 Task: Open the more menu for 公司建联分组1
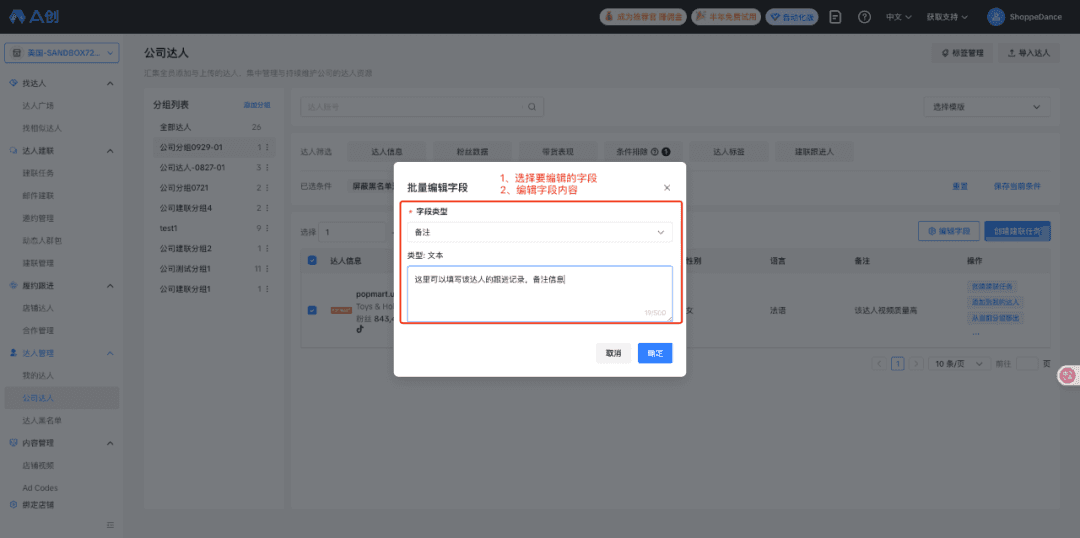pos(267,289)
